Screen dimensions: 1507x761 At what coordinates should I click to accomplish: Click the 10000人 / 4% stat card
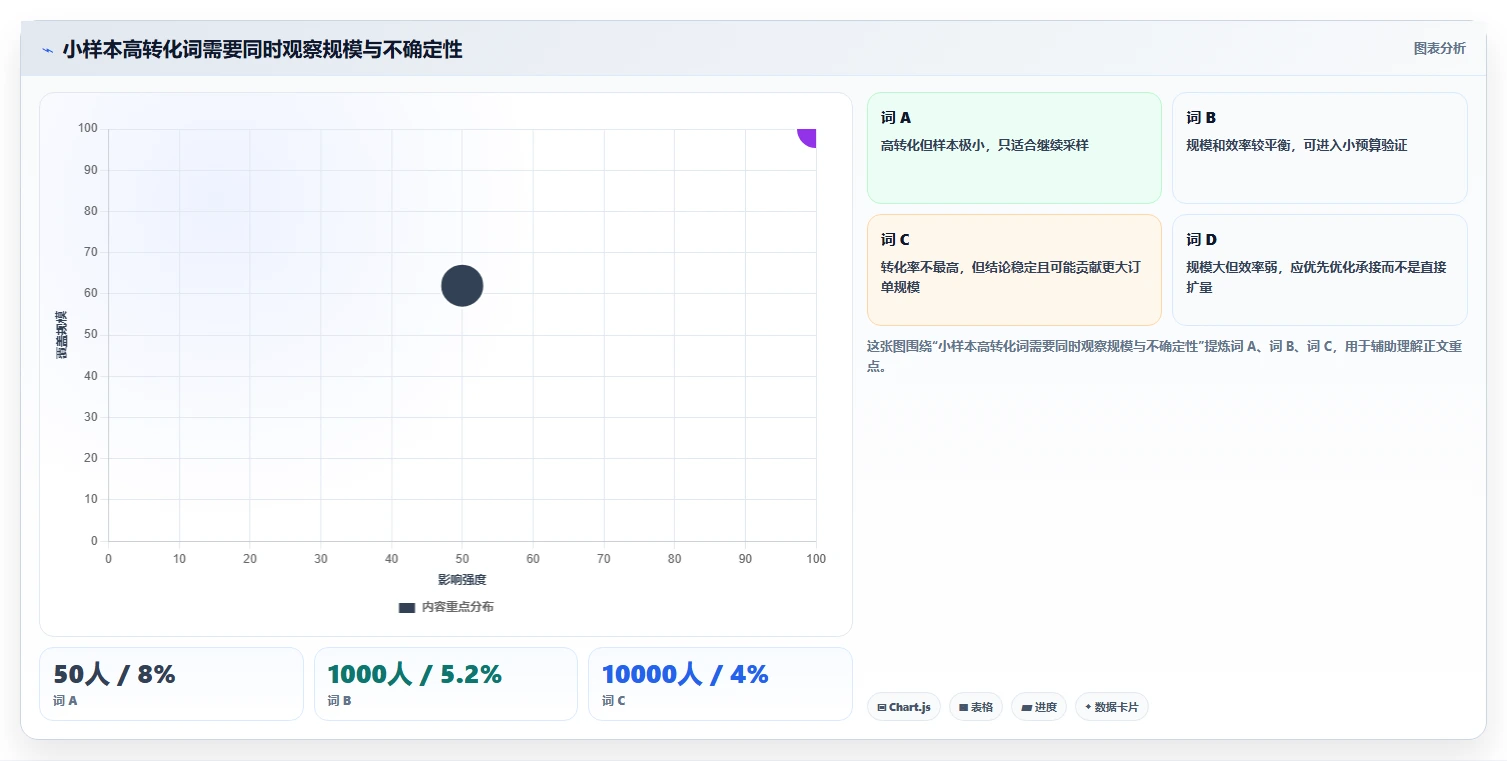pos(720,684)
